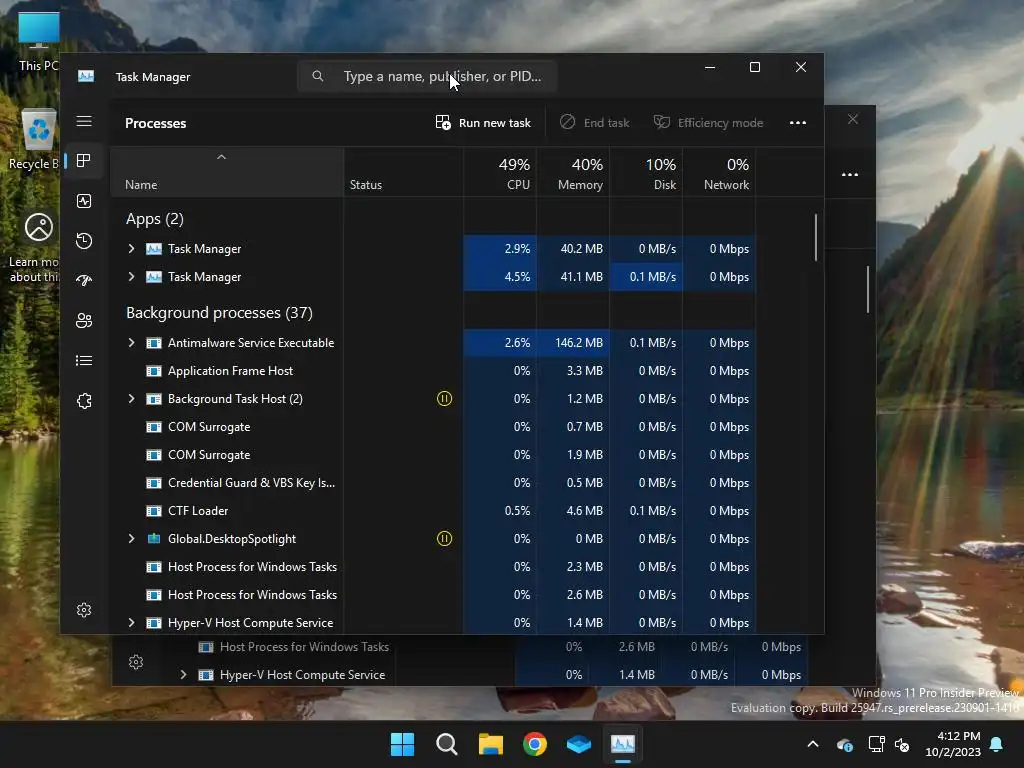Select Host Process for Windows Tasks 2.6 MB row in front window
This screenshot has width=1024, height=768.
coord(434,595)
